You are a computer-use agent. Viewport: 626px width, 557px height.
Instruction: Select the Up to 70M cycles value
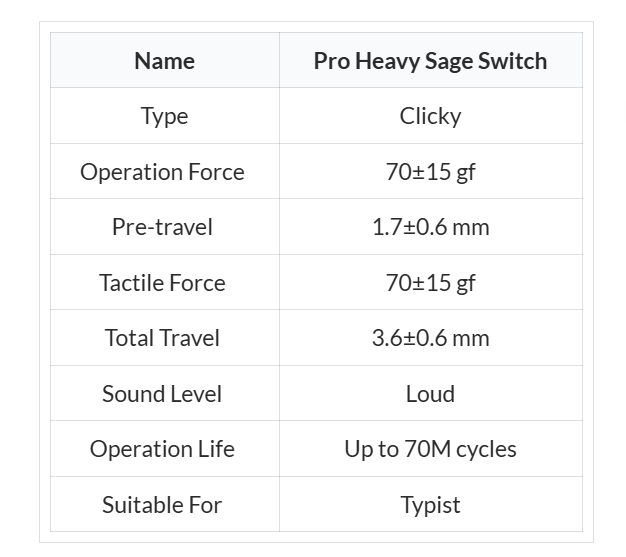coord(430,449)
